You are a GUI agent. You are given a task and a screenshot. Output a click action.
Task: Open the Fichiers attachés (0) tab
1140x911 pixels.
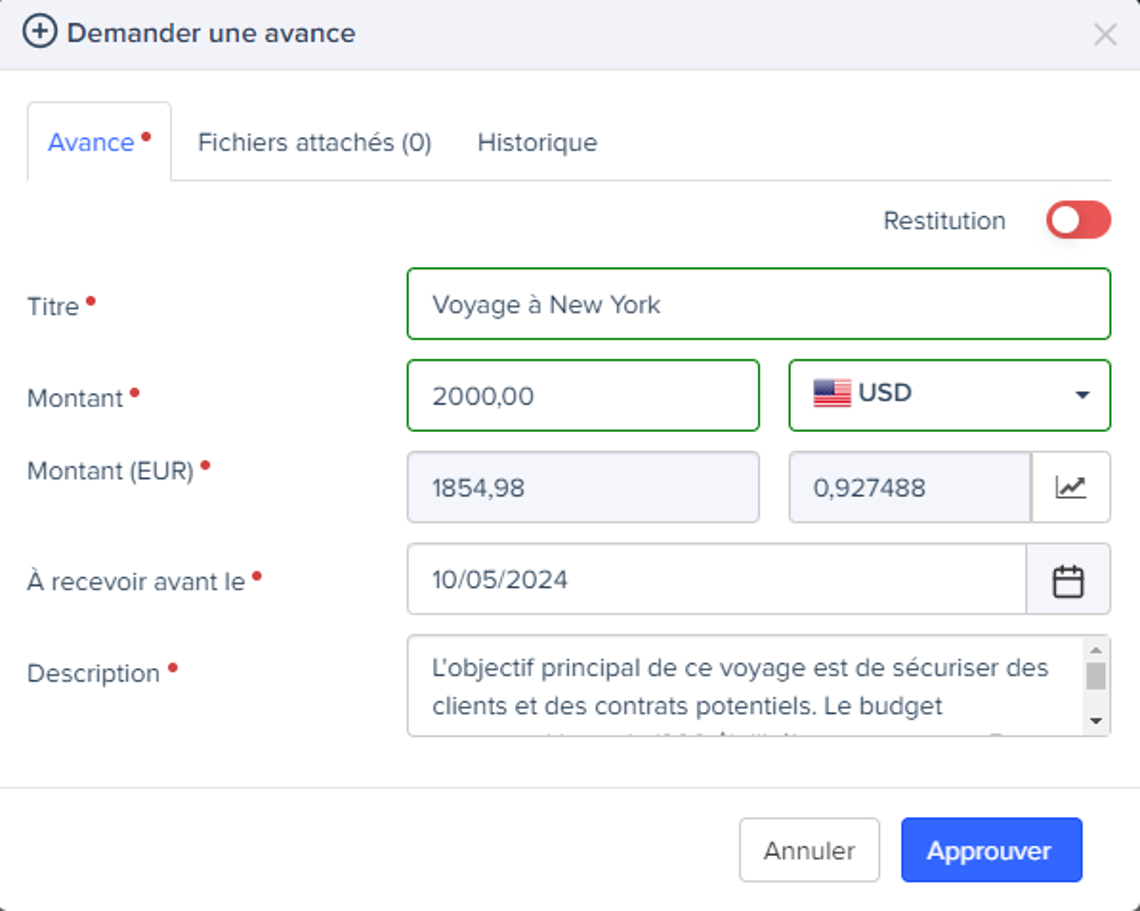314,143
